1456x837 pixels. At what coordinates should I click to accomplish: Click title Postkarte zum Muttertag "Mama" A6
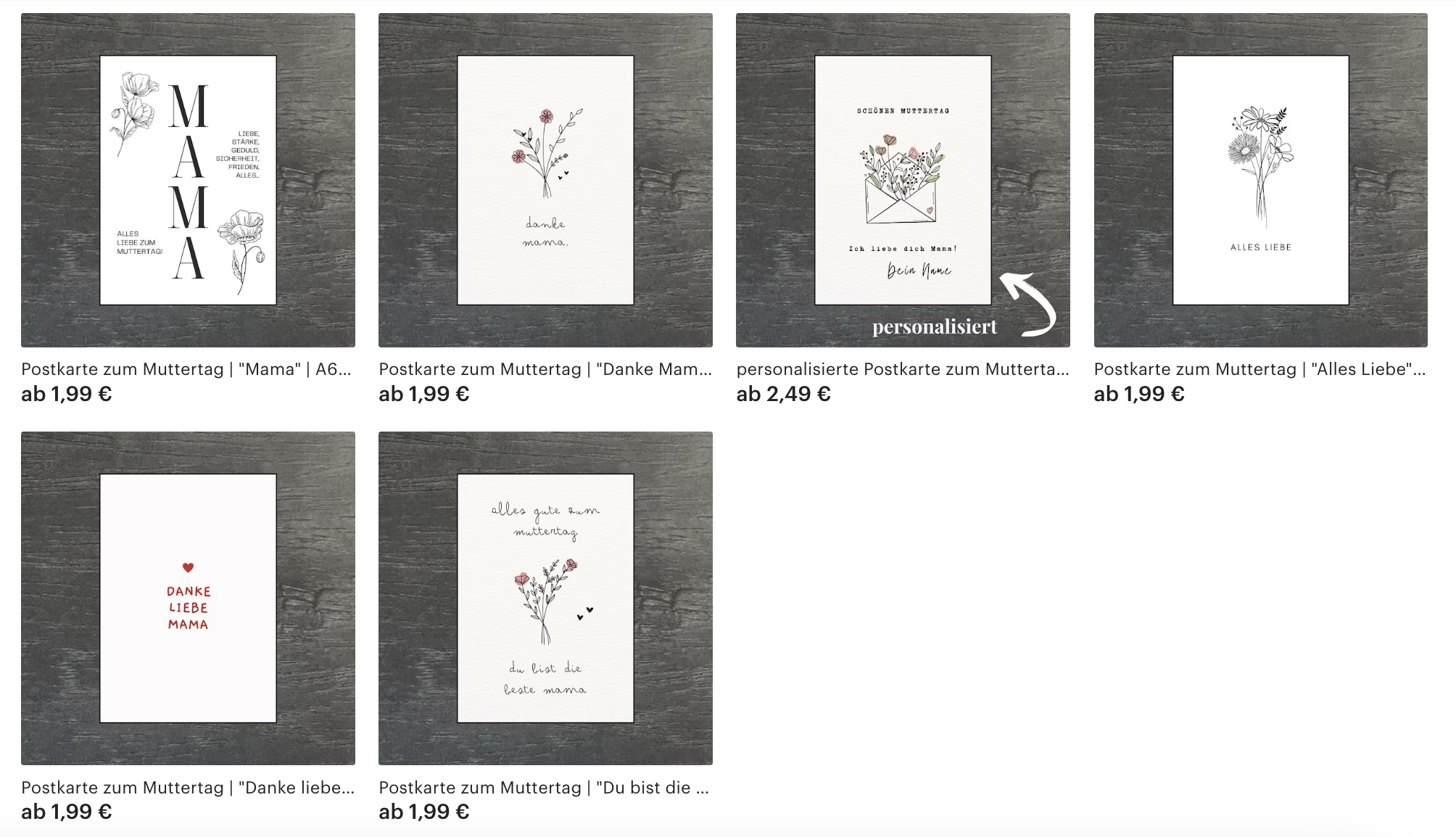click(x=186, y=369)
